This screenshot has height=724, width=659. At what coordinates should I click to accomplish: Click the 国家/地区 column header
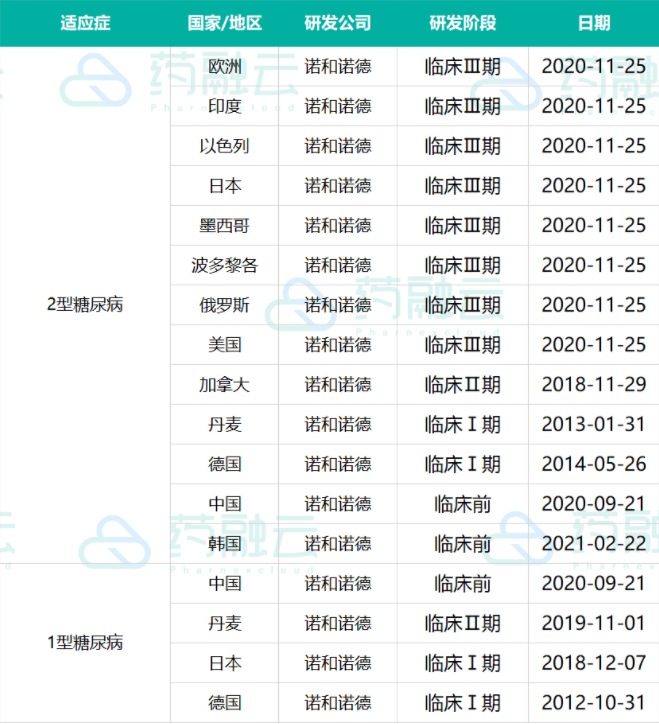[x=224, y=23]
